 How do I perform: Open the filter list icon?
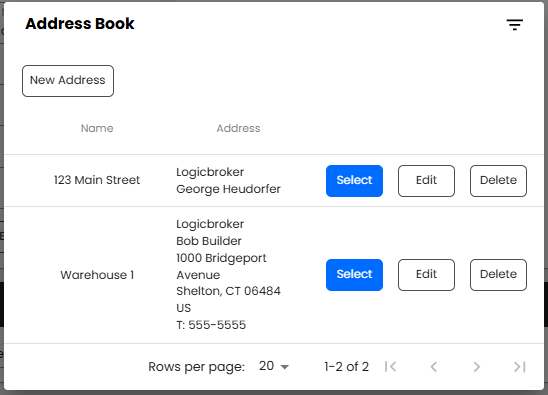point(514,24)
